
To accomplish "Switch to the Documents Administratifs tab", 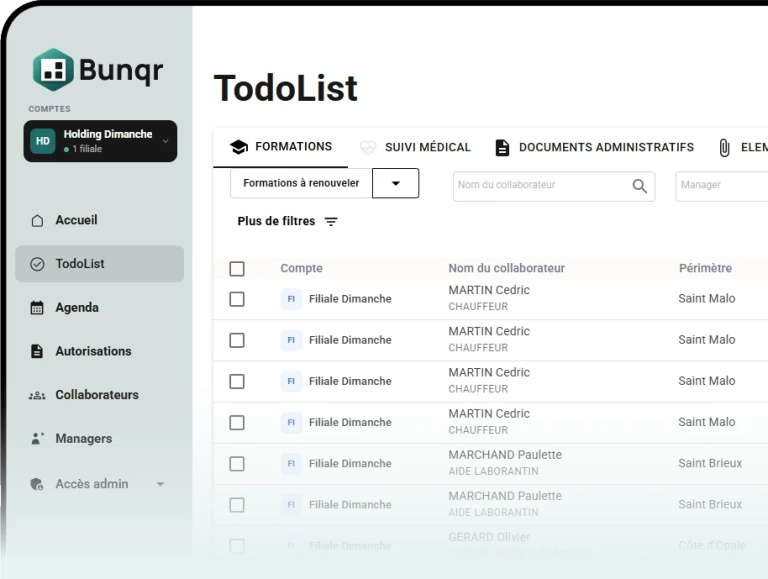I will pyautogui.click(x=594, y=147).
